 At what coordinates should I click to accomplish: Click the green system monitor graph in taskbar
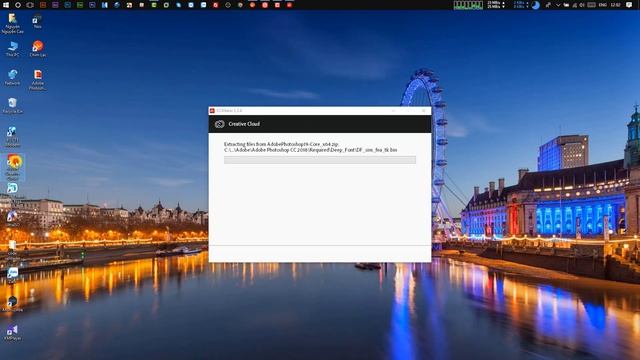pos(468,5)
